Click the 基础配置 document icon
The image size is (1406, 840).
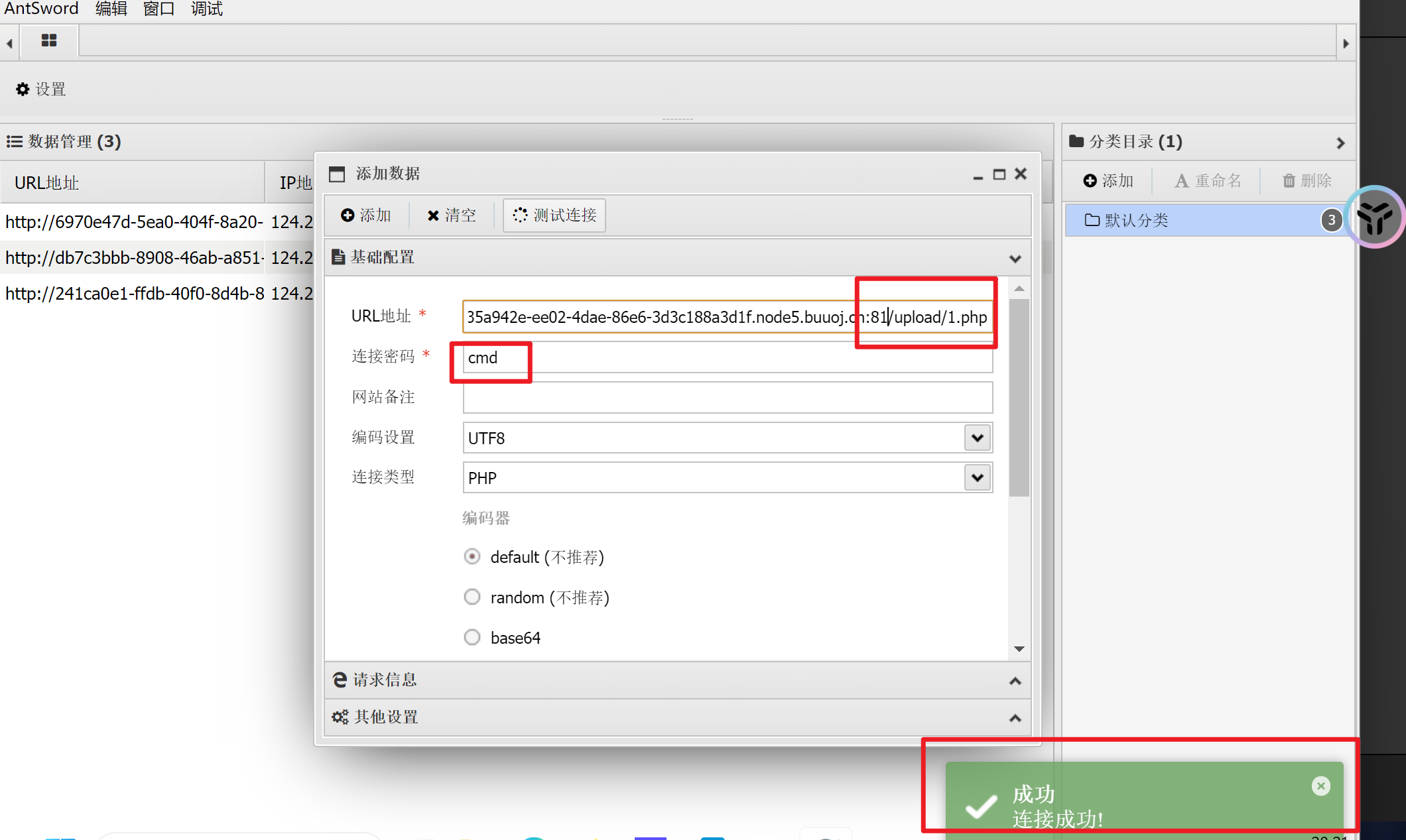[338, 257]
